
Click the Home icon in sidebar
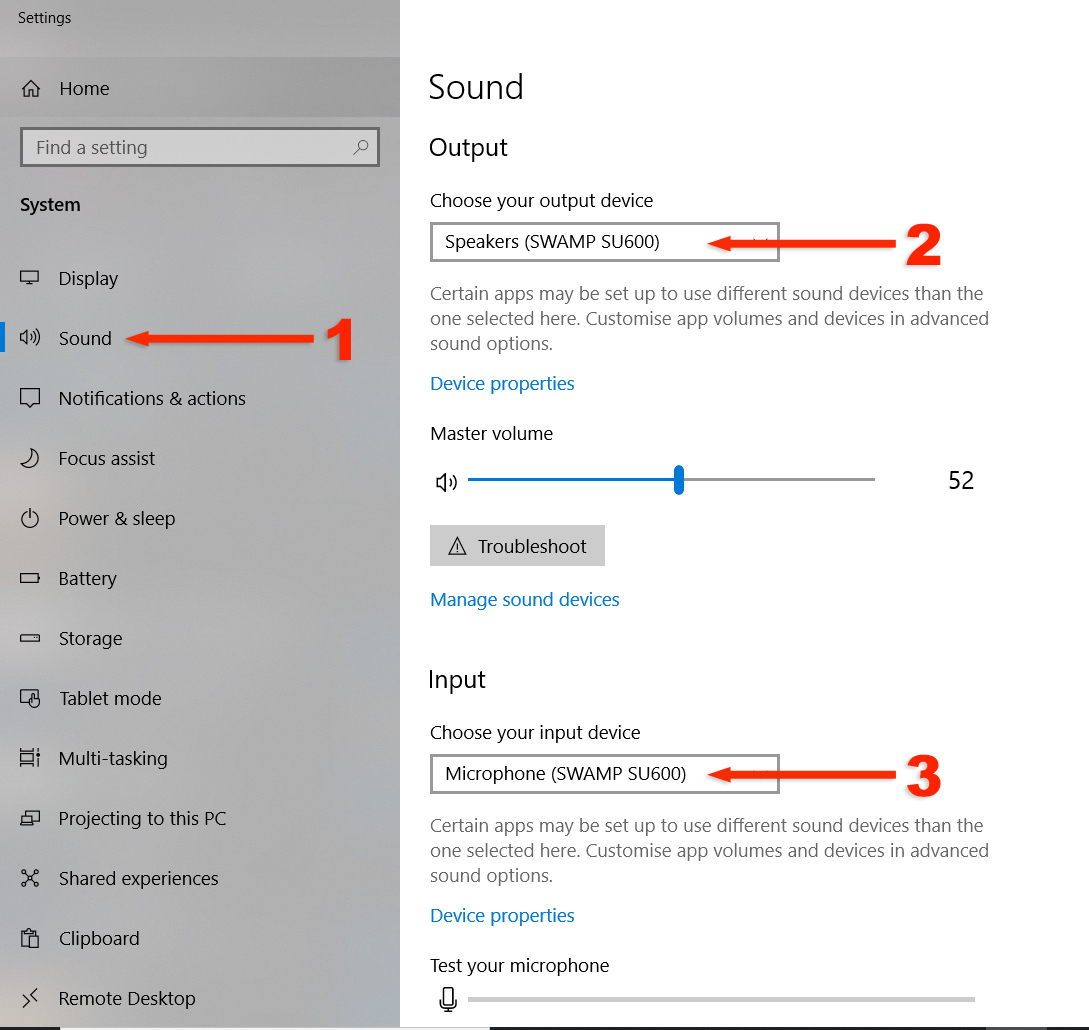[31, 88]
